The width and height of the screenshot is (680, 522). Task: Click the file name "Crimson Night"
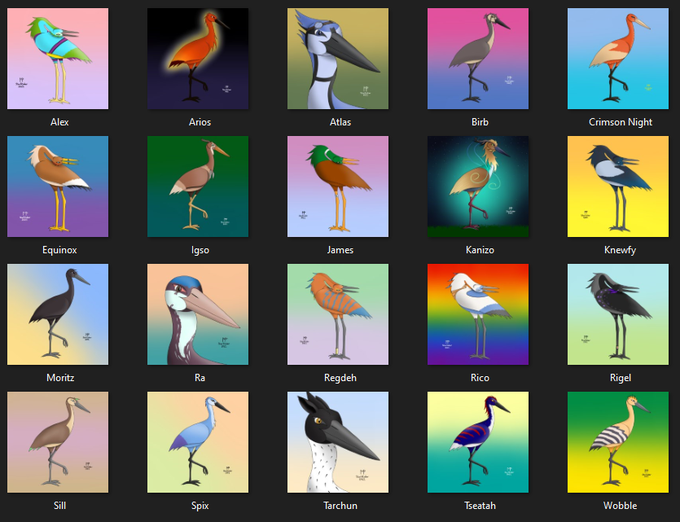coord(620,122)
